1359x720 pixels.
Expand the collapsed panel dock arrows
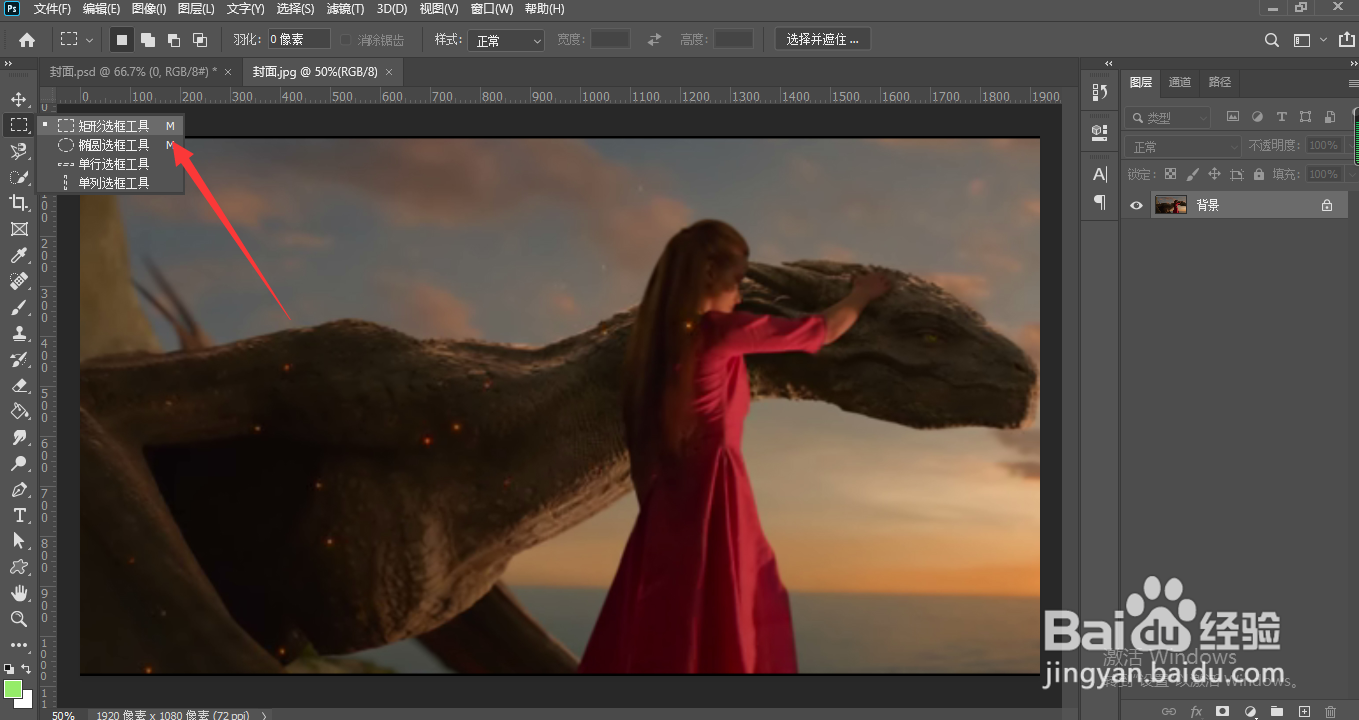click(1109, 63)
